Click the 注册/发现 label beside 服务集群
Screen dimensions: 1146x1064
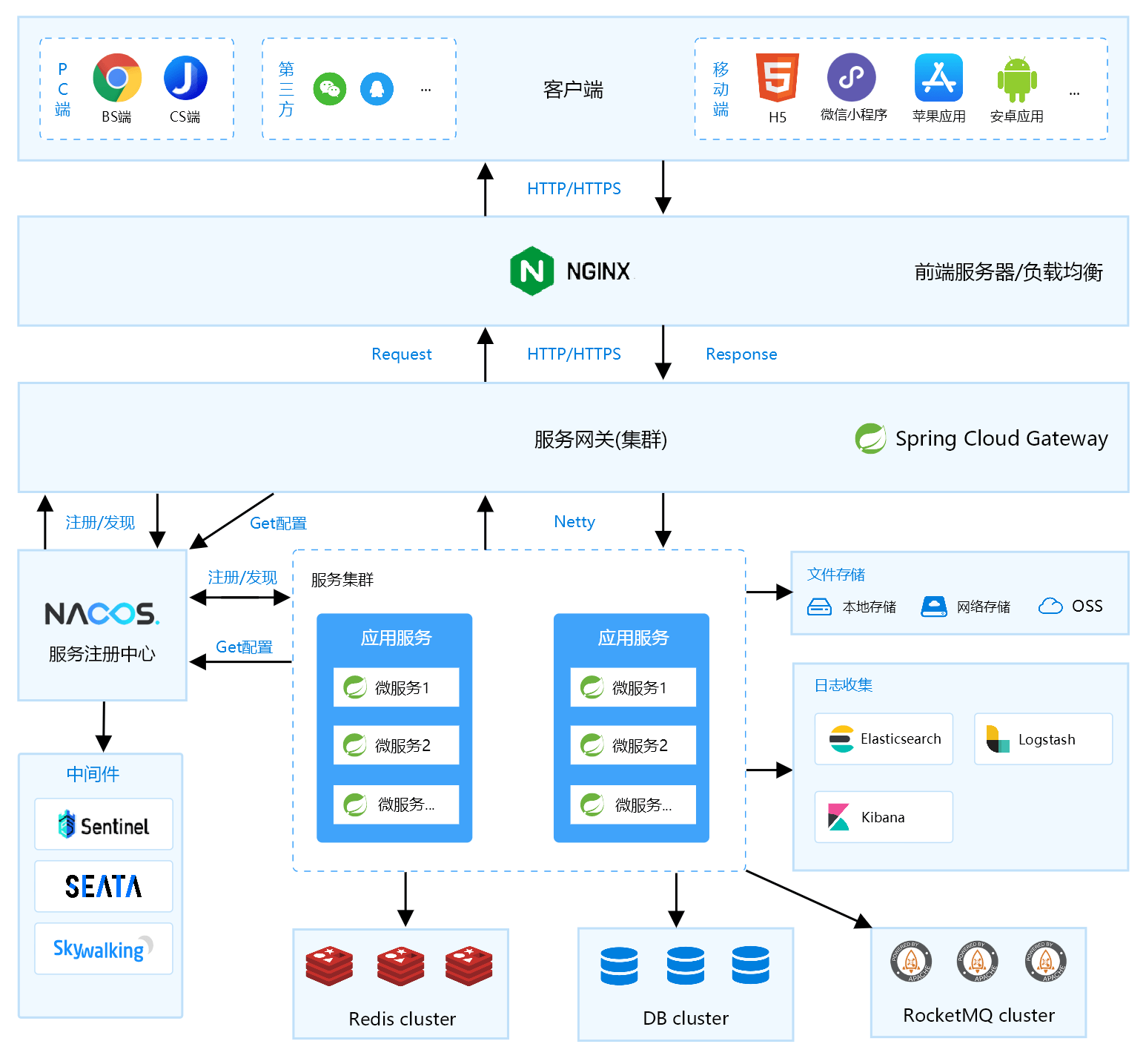(x=242, y=578)
